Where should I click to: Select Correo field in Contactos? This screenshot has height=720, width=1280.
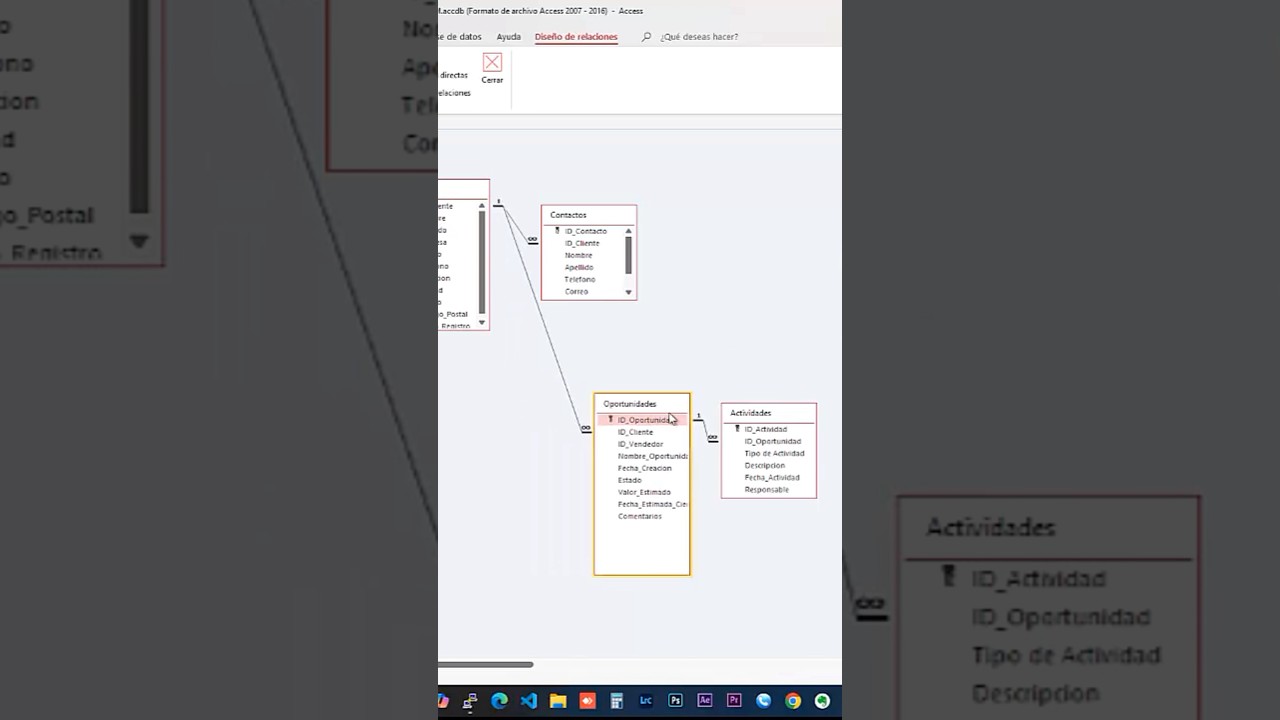pos(576,291)
